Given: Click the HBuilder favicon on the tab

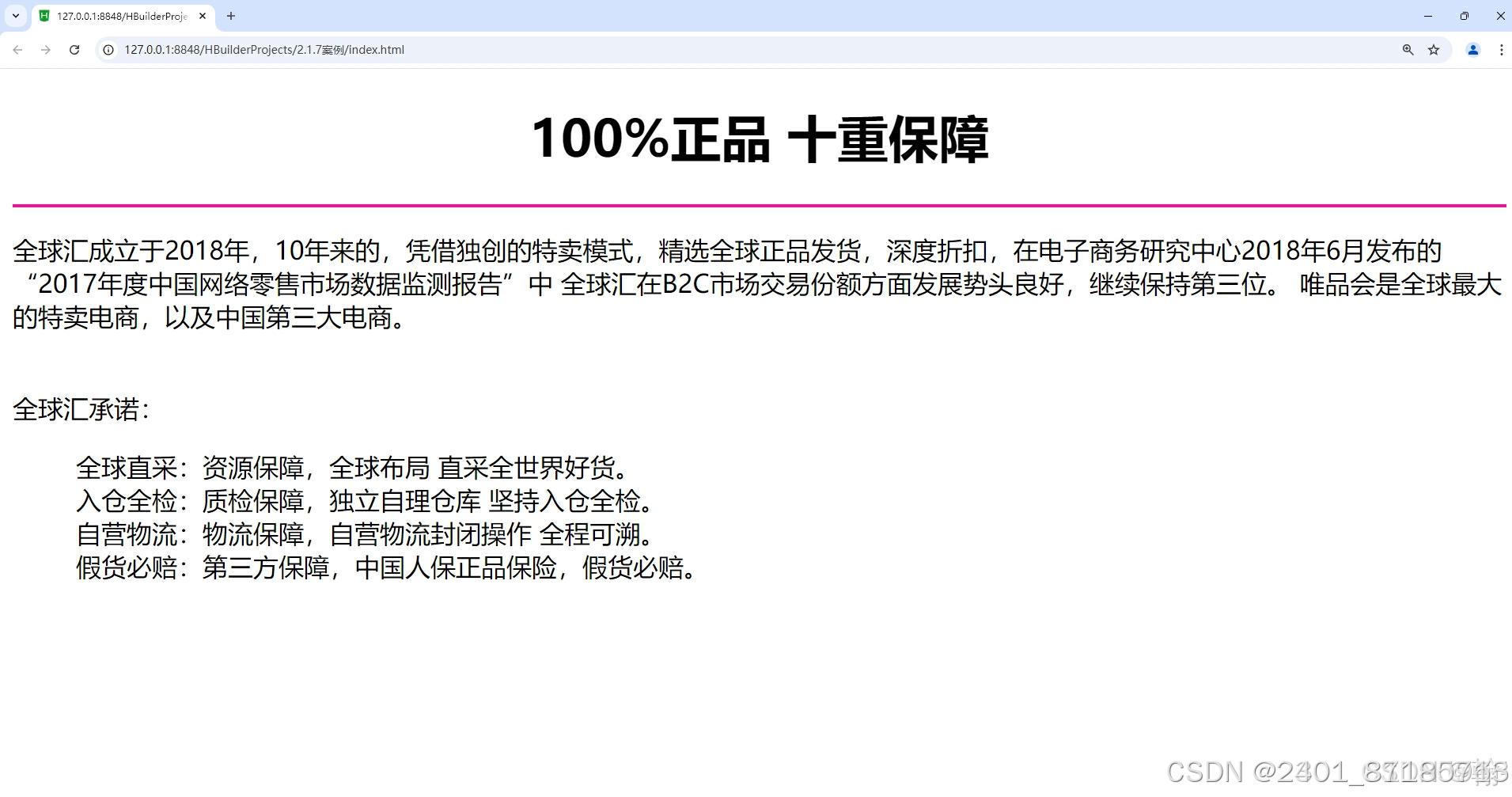Looking at the screenshot, I should coord(44,16).
